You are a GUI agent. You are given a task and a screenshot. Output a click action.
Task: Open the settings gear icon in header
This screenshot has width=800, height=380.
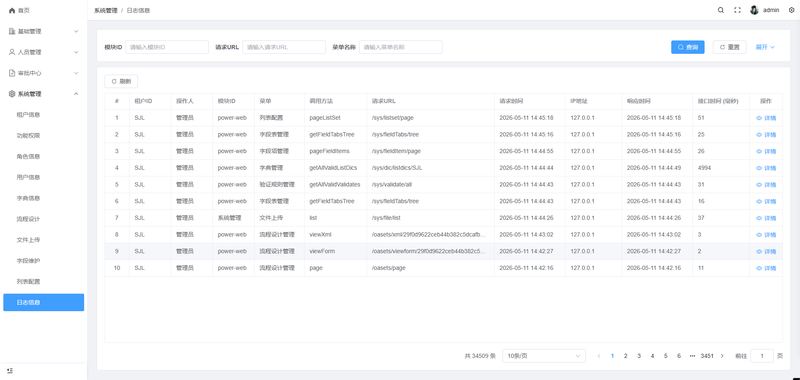pyautogui.click(x=791, y=10)
